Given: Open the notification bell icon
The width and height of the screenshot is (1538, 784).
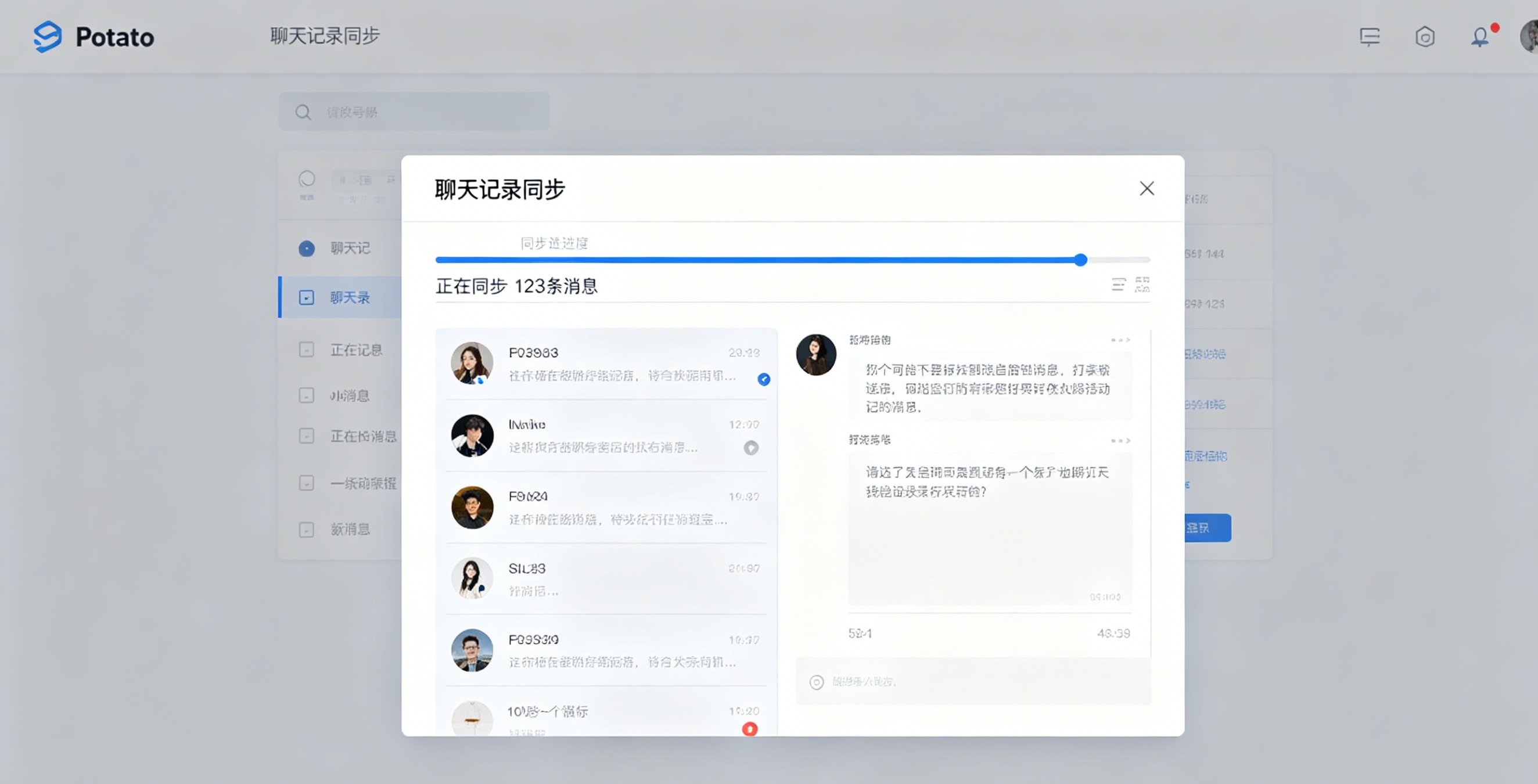Looking at the screenshot, I should click(1479, 37).
